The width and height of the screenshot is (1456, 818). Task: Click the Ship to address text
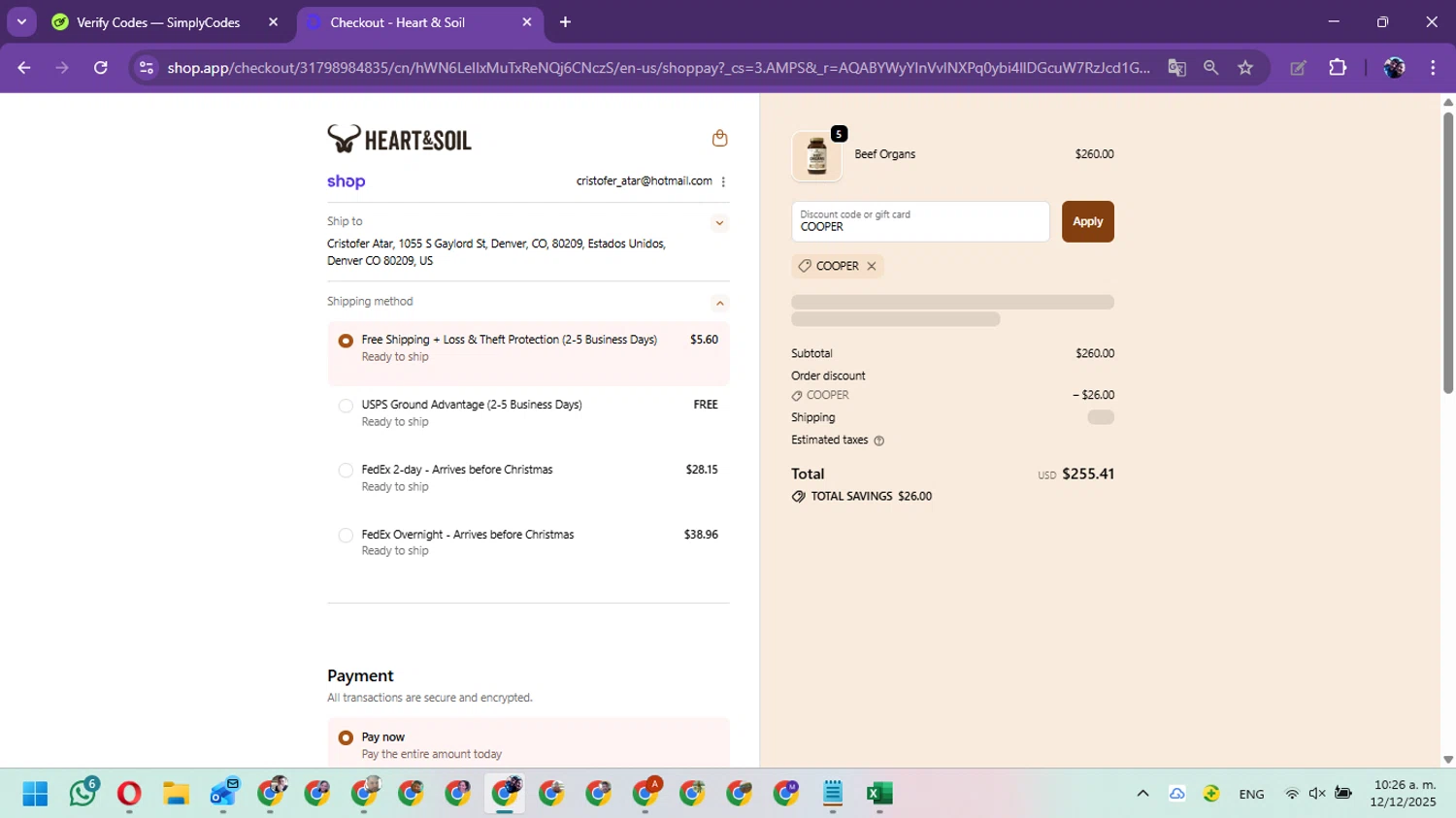[x=496, y=252]
